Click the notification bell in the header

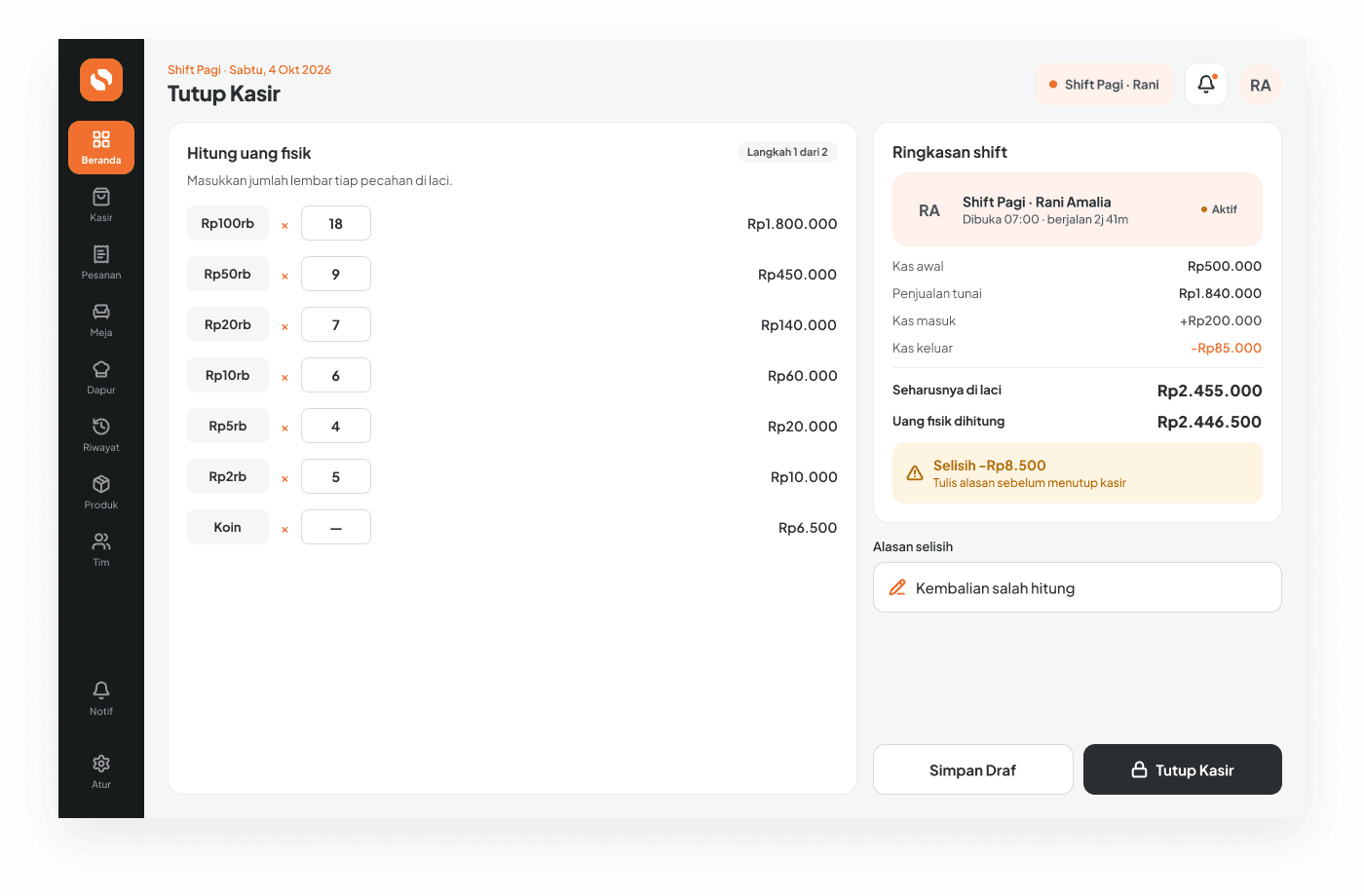tap(1206, 85)
